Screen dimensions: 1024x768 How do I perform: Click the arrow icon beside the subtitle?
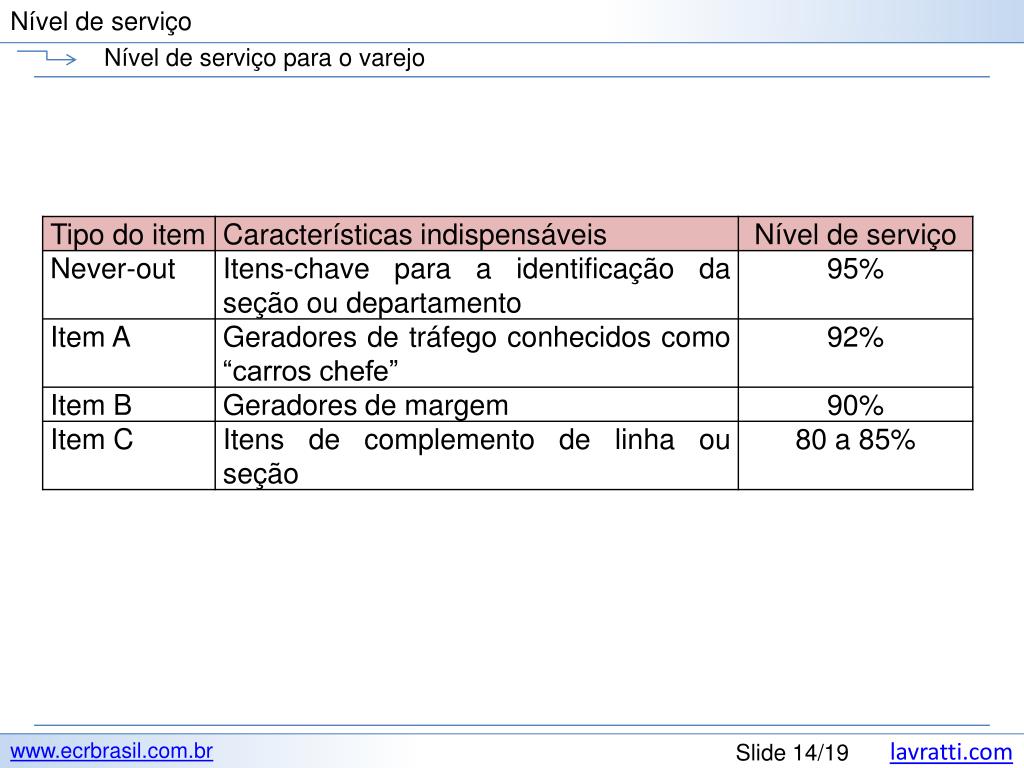46,57
